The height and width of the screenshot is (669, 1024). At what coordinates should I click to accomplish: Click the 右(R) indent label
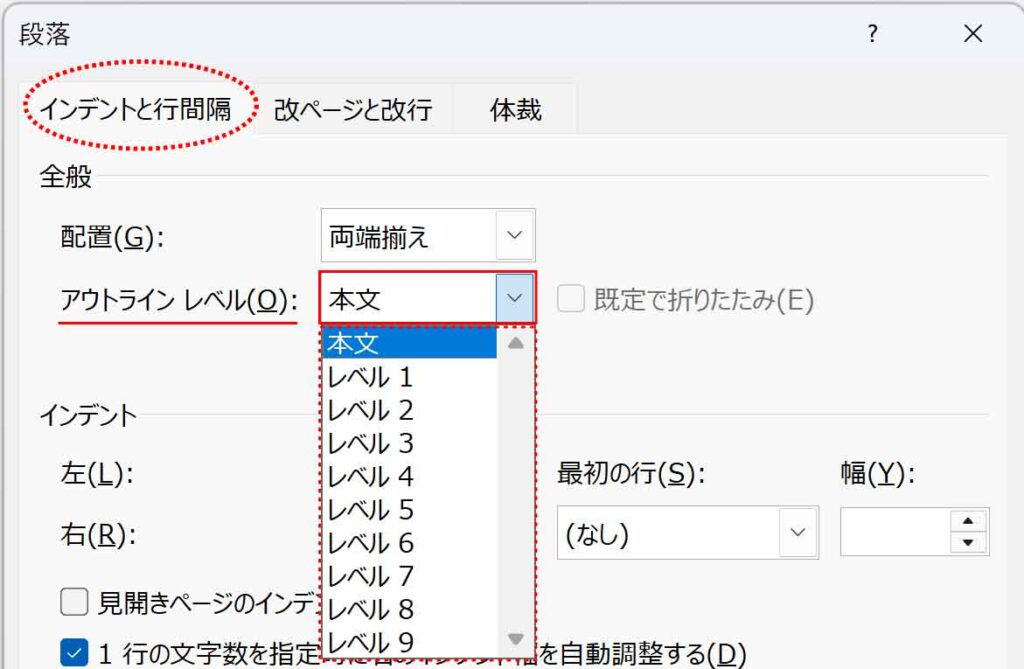[x=98, y=535]
